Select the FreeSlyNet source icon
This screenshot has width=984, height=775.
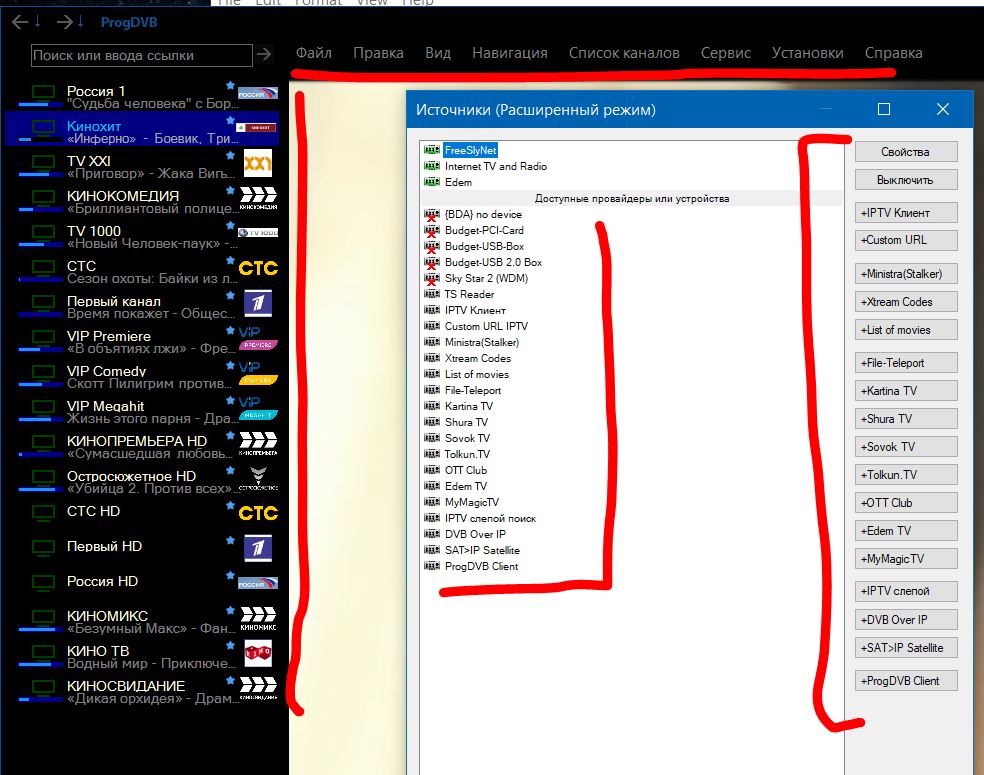point(432,150)
